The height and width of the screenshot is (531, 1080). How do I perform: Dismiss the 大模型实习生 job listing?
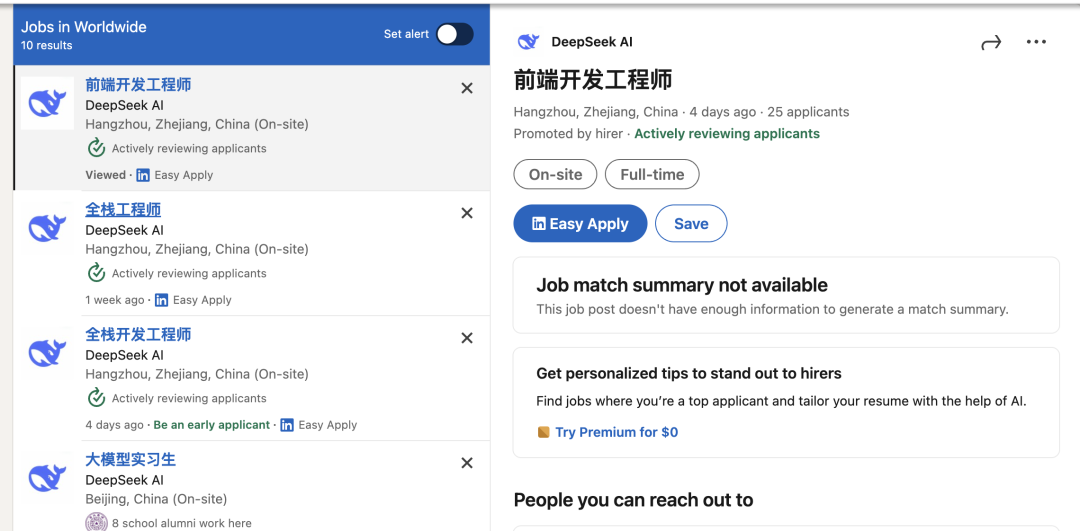tap(467, 463)
